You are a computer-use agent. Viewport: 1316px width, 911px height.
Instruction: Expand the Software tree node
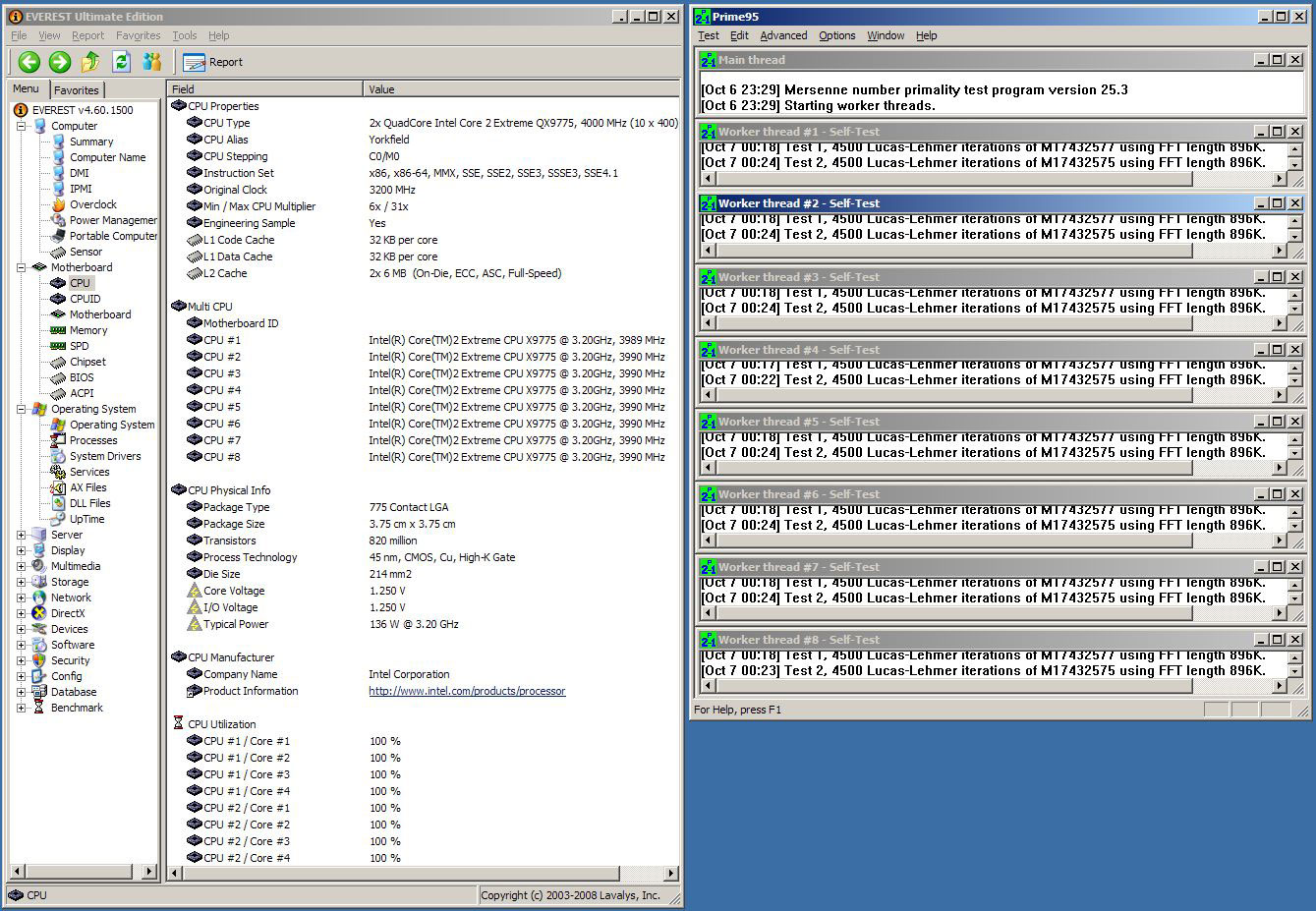[x=22, y=645]
